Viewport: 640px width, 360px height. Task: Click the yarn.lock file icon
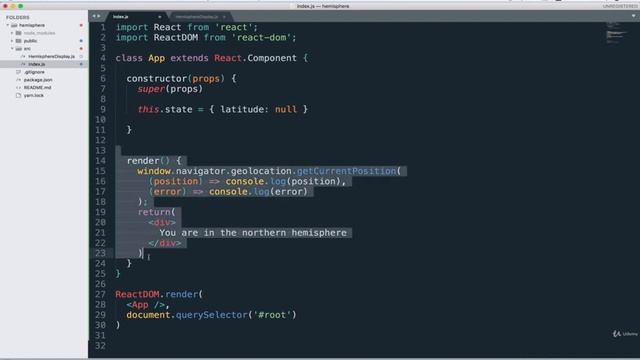(x=18, y=95)
